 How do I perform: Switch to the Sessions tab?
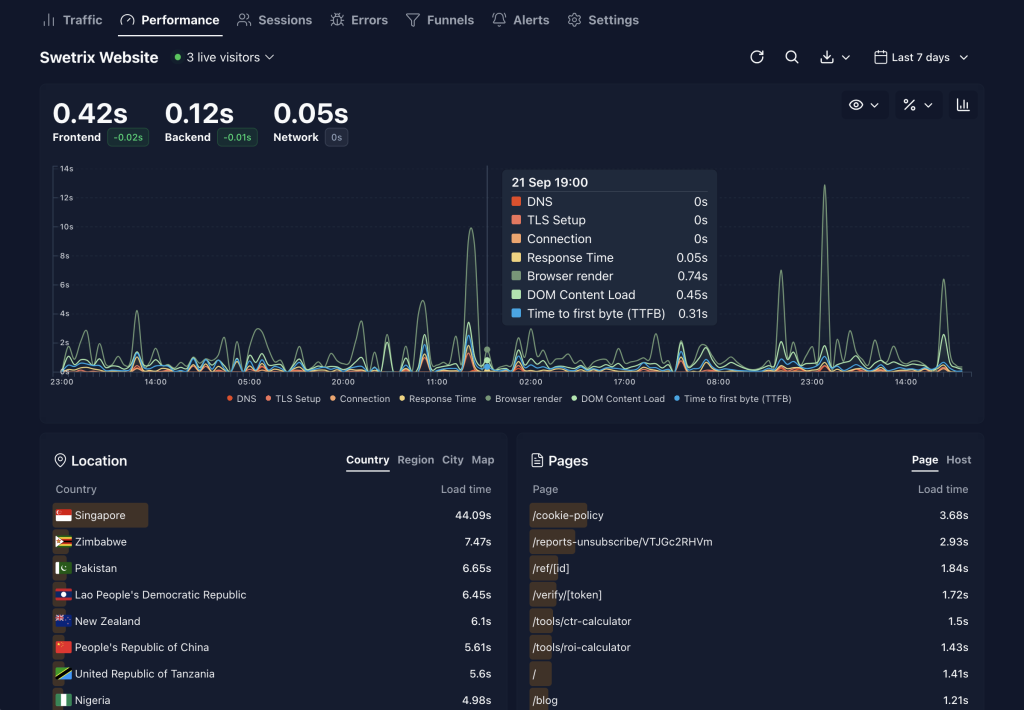[x=274, y=20]
